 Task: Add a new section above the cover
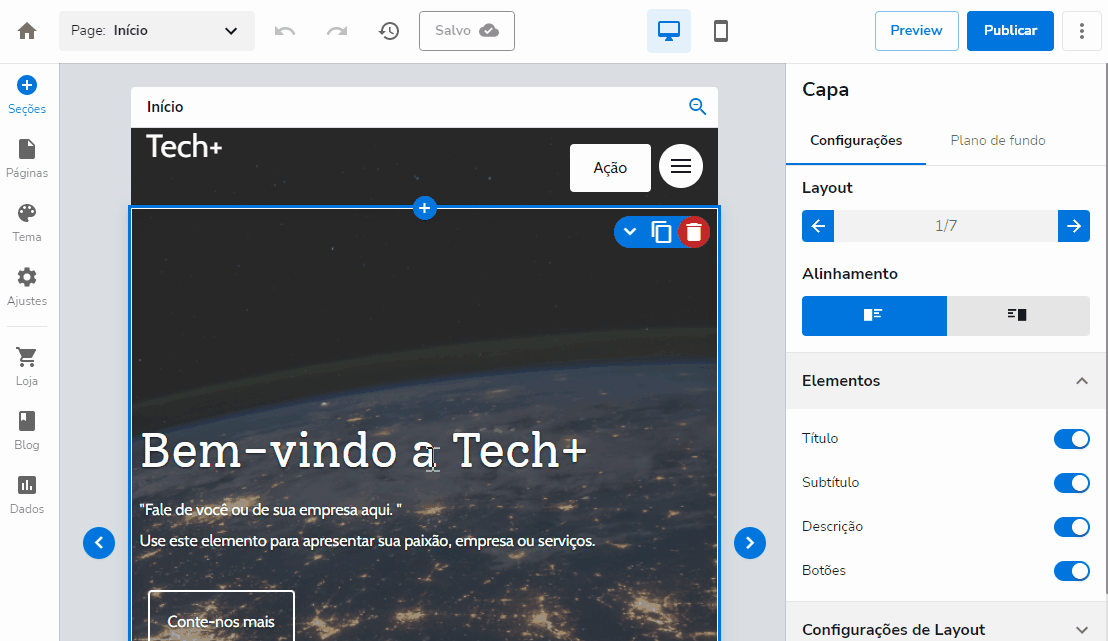tap(425, 208)
